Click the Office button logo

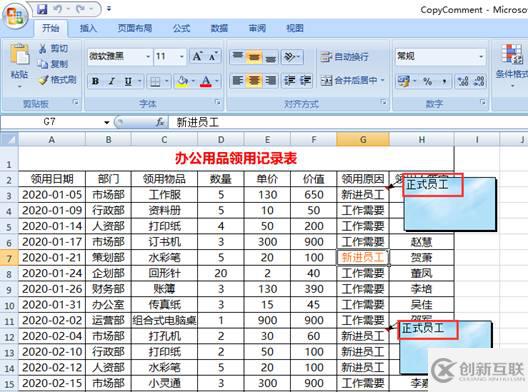tap(15, 15)
